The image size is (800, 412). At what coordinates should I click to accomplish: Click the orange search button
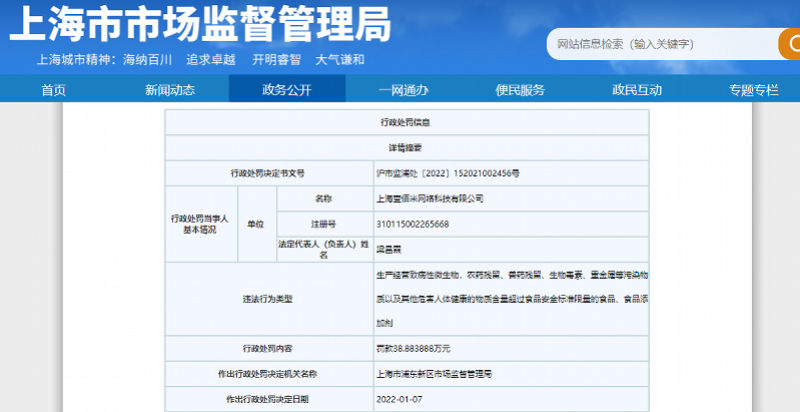[x=789, y=44]
